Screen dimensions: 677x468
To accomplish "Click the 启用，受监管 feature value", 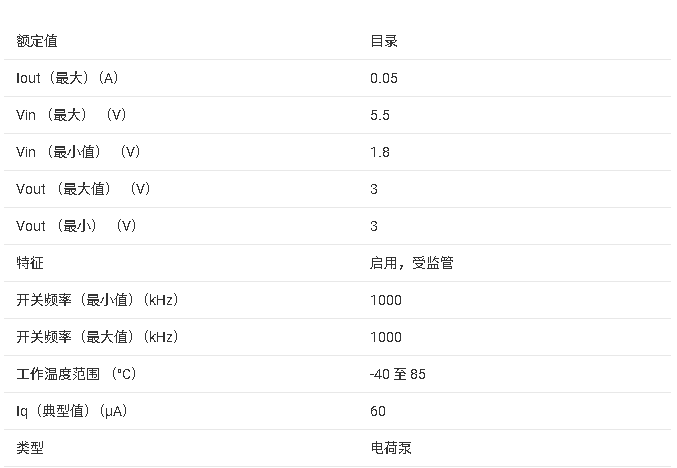I will click(412, 263).
